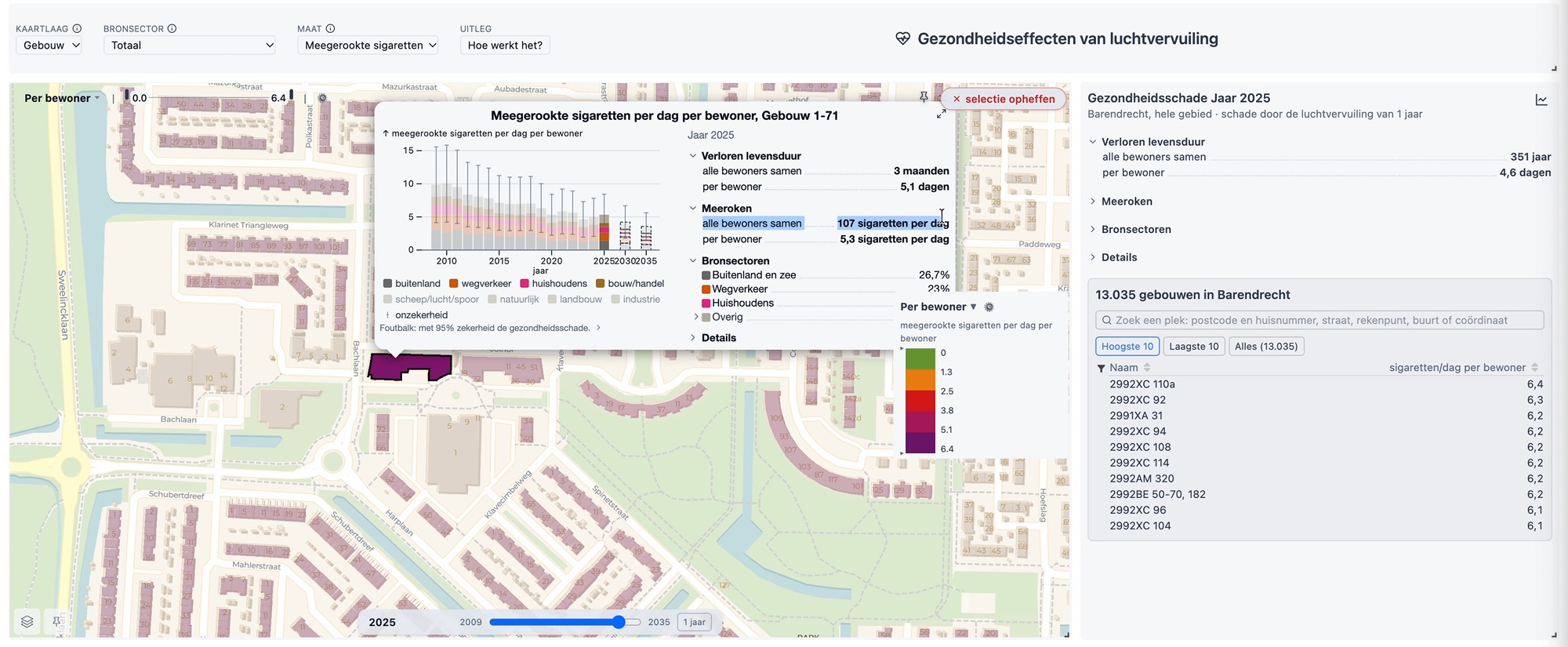1568x647 pixels.
Task: Toggle the wegverkeer legend series
Action: coord(480,283)
